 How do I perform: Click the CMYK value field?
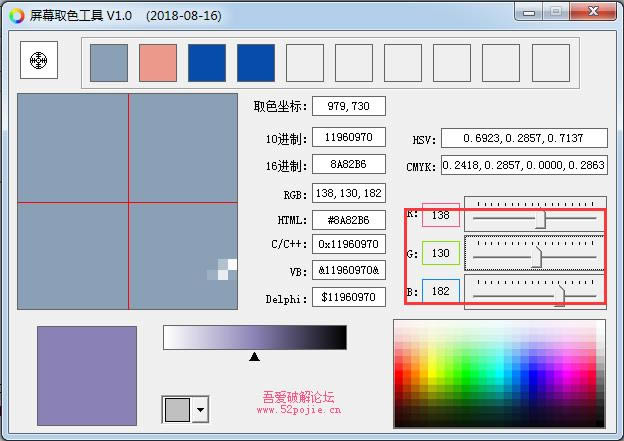pos(523,165)
